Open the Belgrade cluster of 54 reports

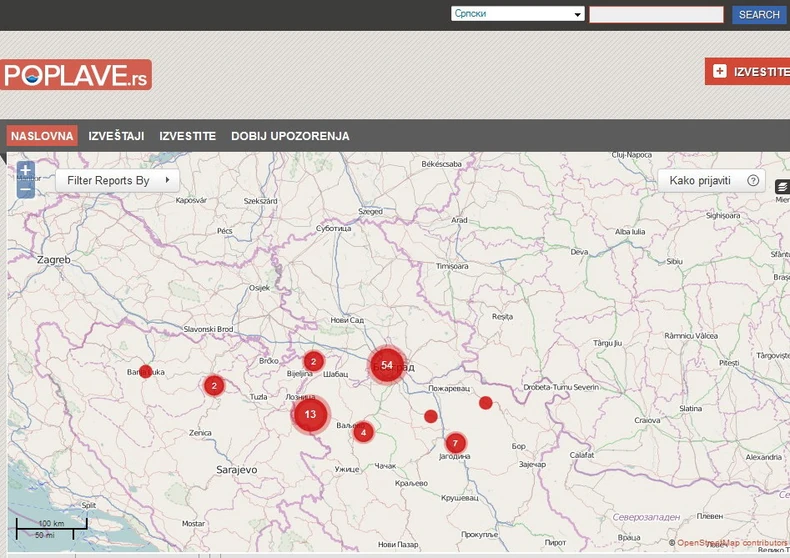[x=387, y=365]
